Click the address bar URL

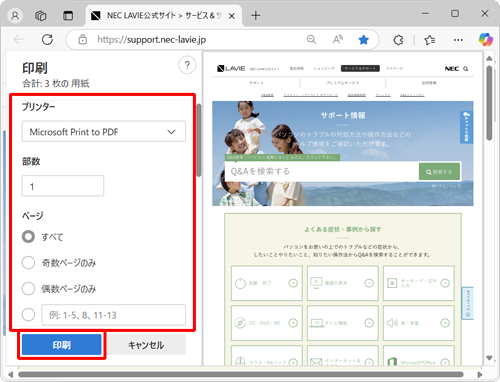coord(152,40)
